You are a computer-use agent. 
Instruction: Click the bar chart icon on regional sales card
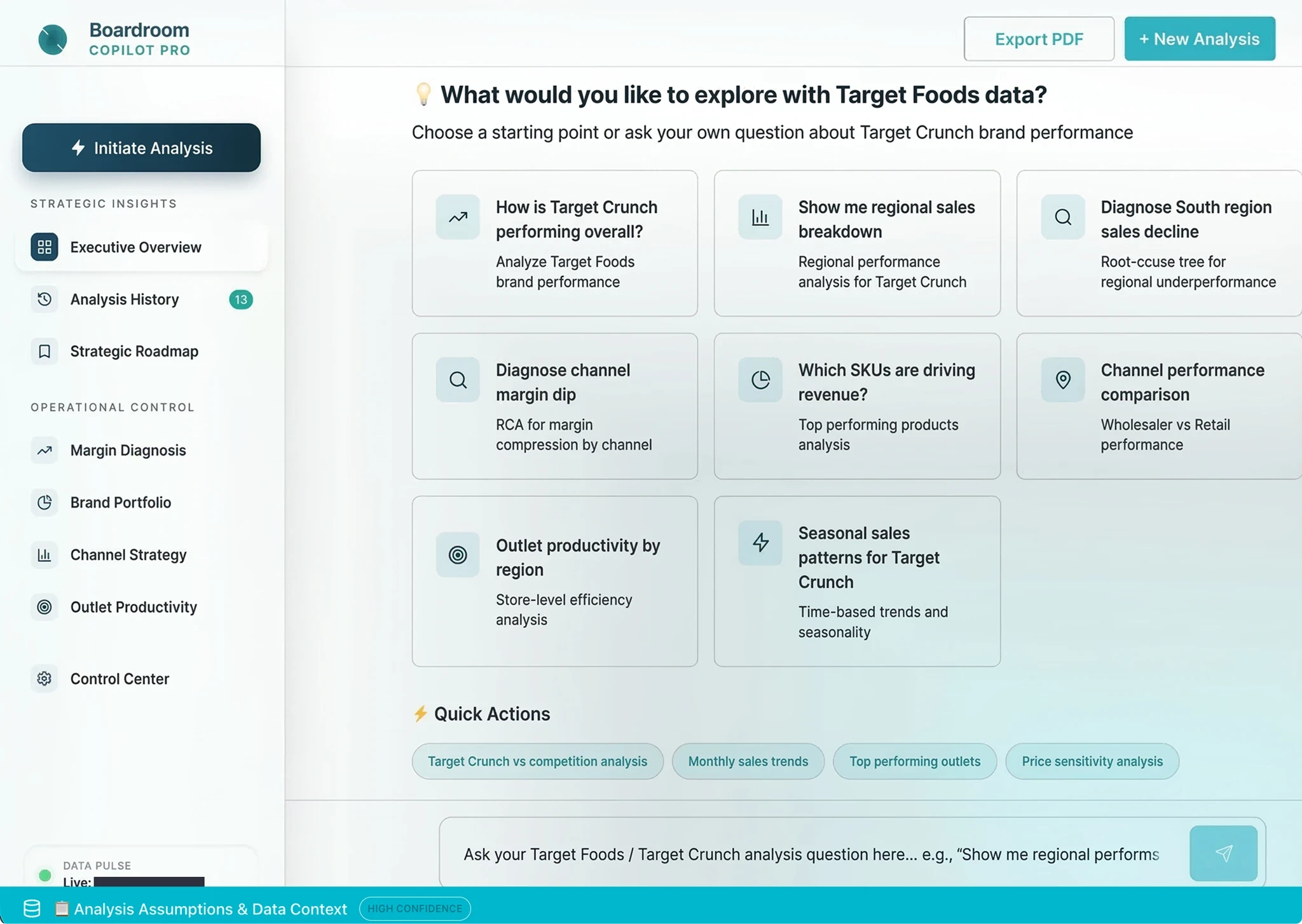pos(760,217)
